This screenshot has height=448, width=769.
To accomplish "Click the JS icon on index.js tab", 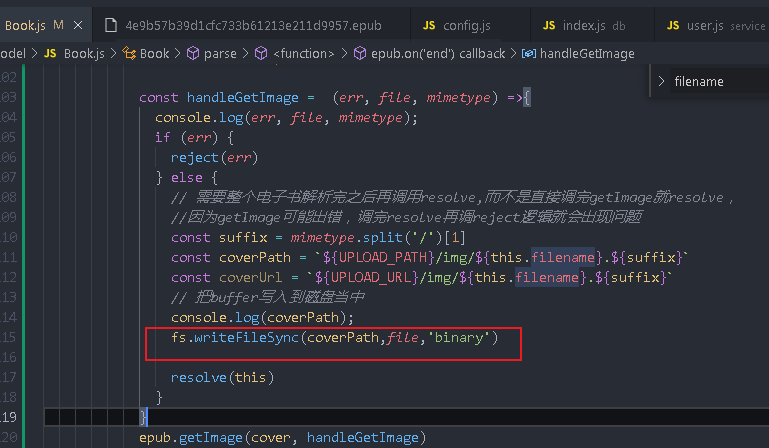I will point(549,25).
